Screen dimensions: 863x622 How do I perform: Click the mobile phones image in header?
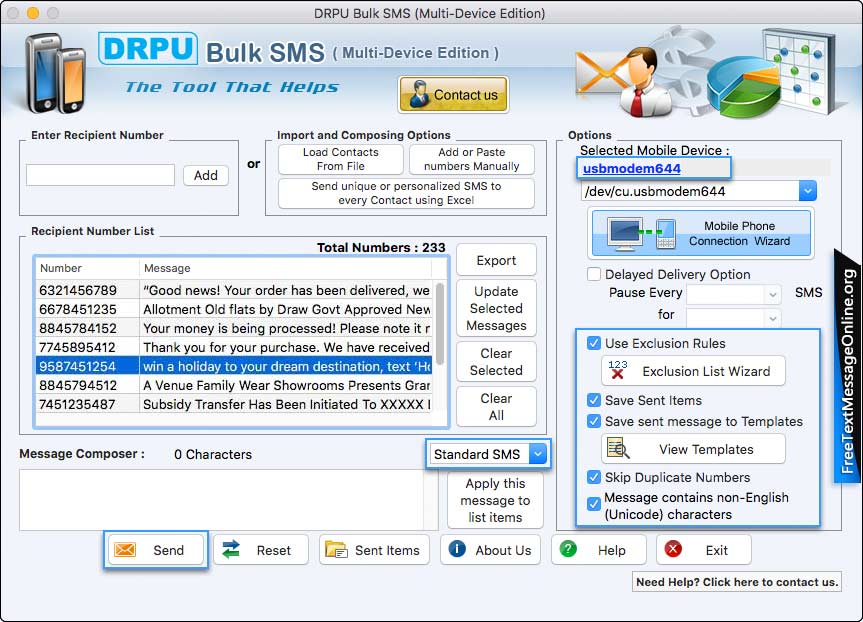point(55,73)
